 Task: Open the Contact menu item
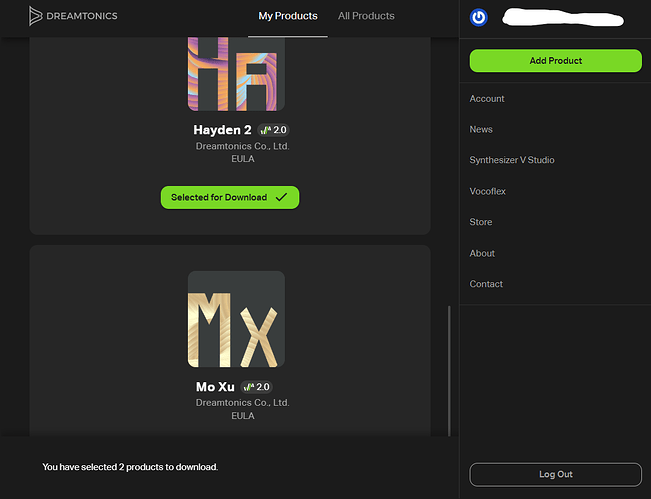[486, 284]
